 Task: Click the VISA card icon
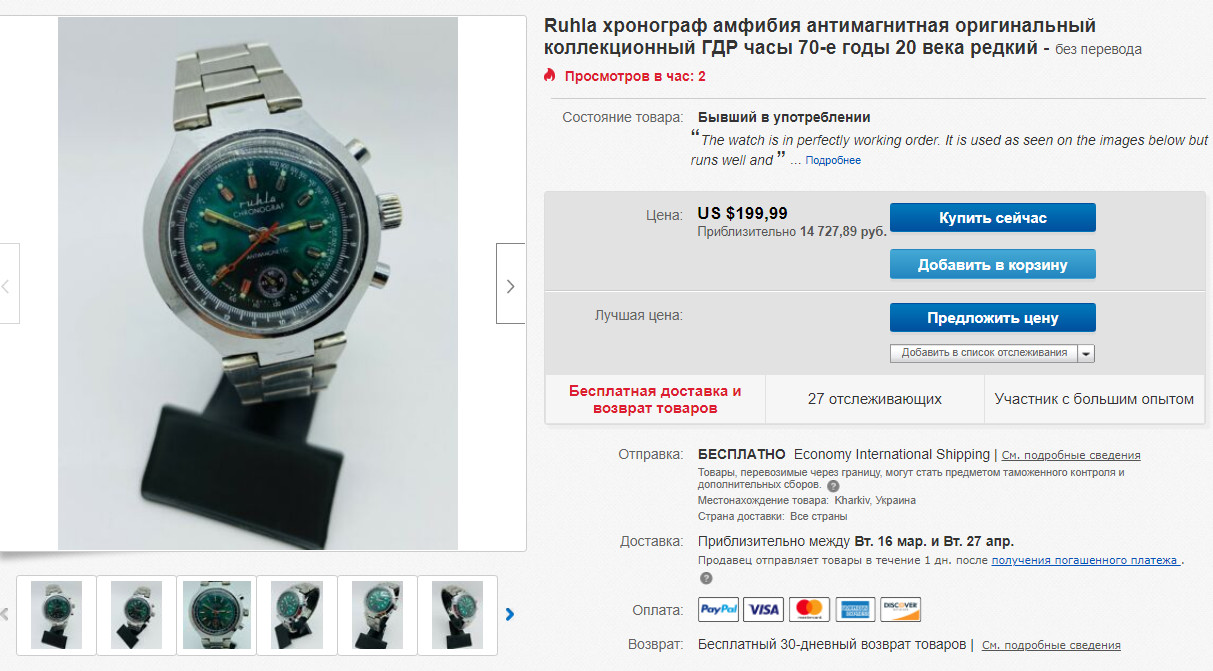(x=764, y=609)
